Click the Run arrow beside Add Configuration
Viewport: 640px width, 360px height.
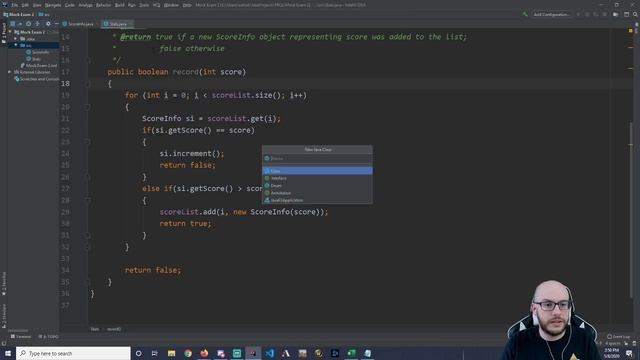tap(578, 14)
